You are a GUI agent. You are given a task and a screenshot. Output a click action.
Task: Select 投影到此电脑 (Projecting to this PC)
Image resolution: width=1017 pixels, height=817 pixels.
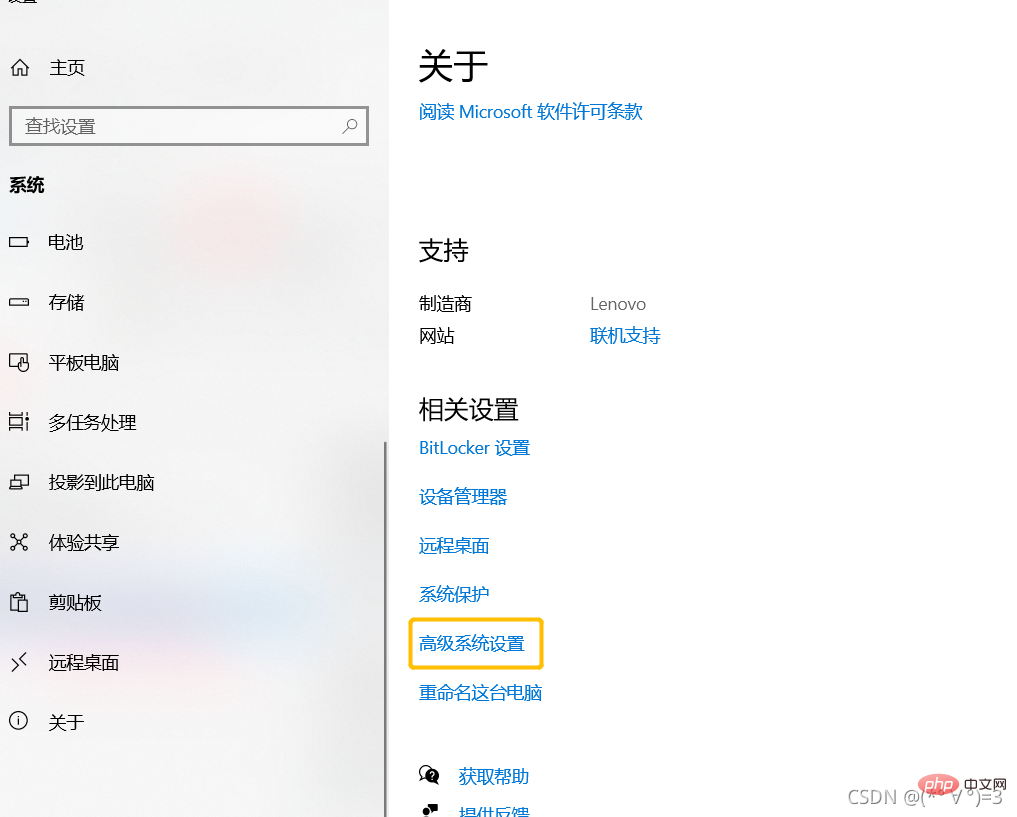point(100,482)
